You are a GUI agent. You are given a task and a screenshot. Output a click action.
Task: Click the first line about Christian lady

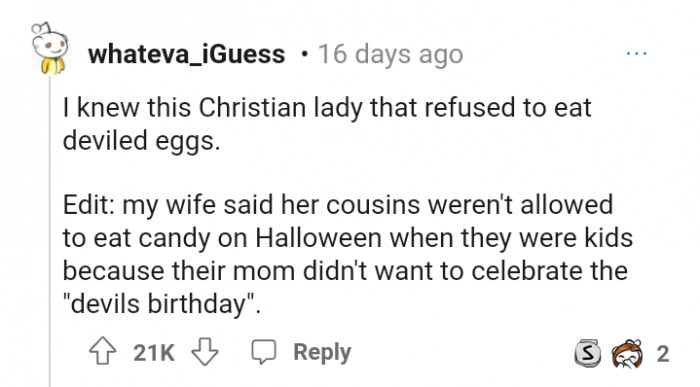point(327,108)
